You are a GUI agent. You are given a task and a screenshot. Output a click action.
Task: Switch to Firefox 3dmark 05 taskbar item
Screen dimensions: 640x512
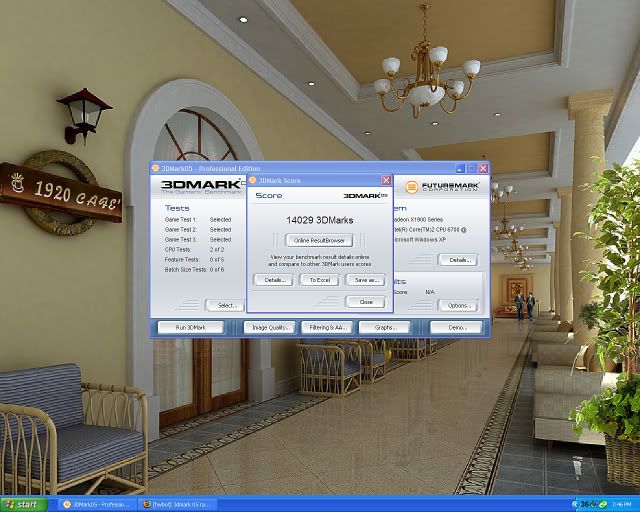(x=177, y=505)
